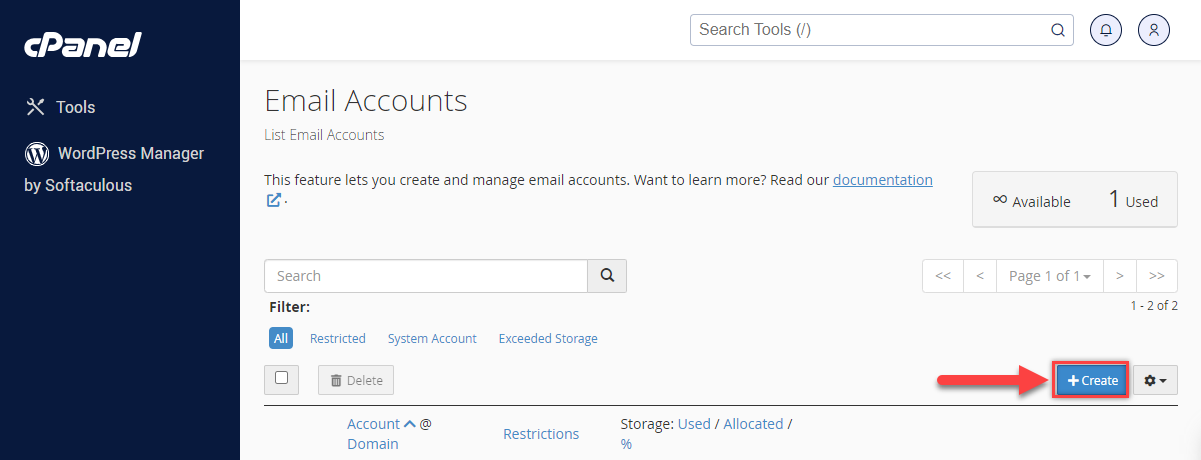
Task: Click the email search magnifier button
Action: click(606, 276)
